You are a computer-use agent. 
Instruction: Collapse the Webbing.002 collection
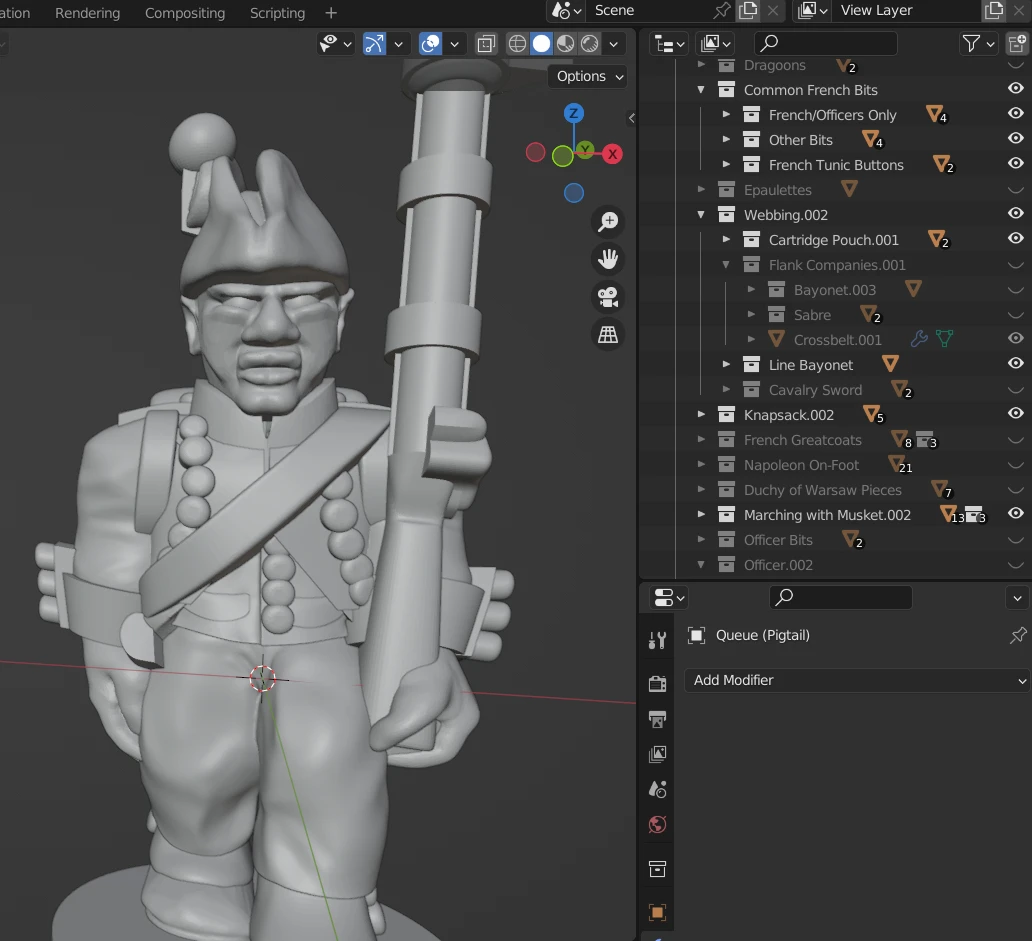(701, 215)
